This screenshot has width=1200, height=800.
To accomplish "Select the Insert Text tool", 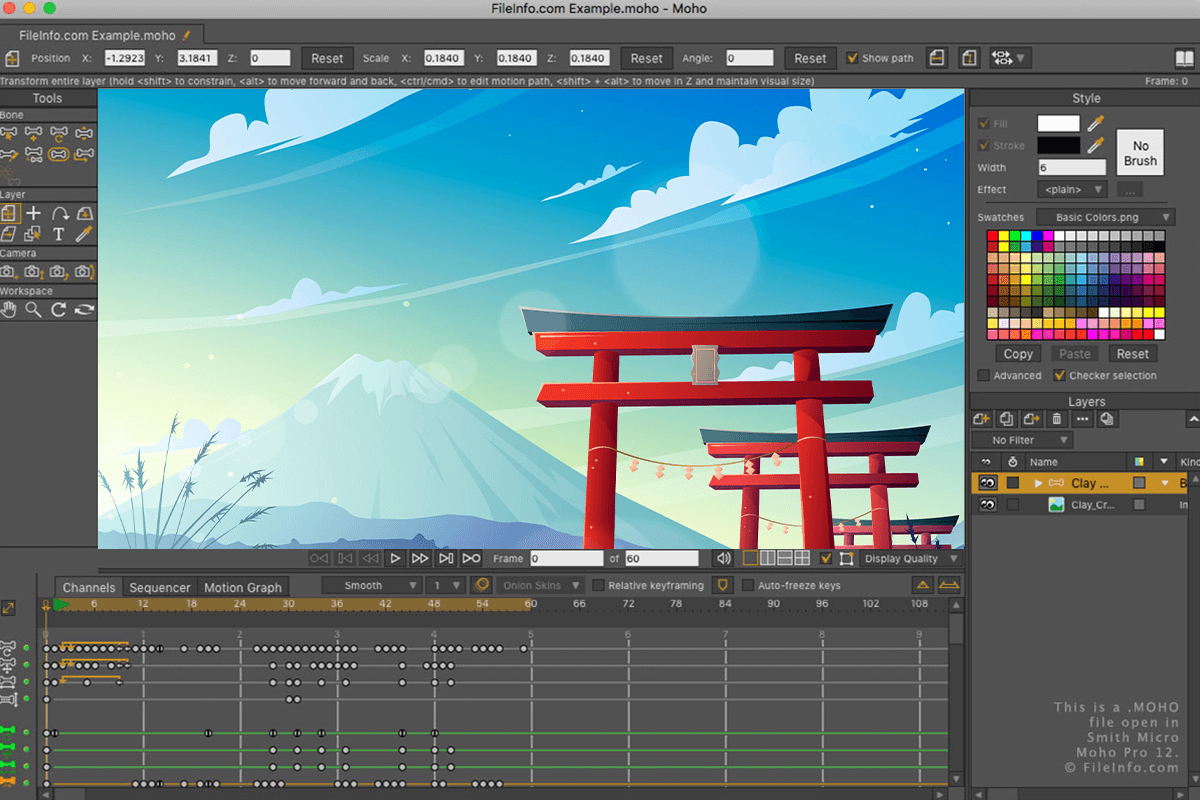I will click(x=60, y=233).
